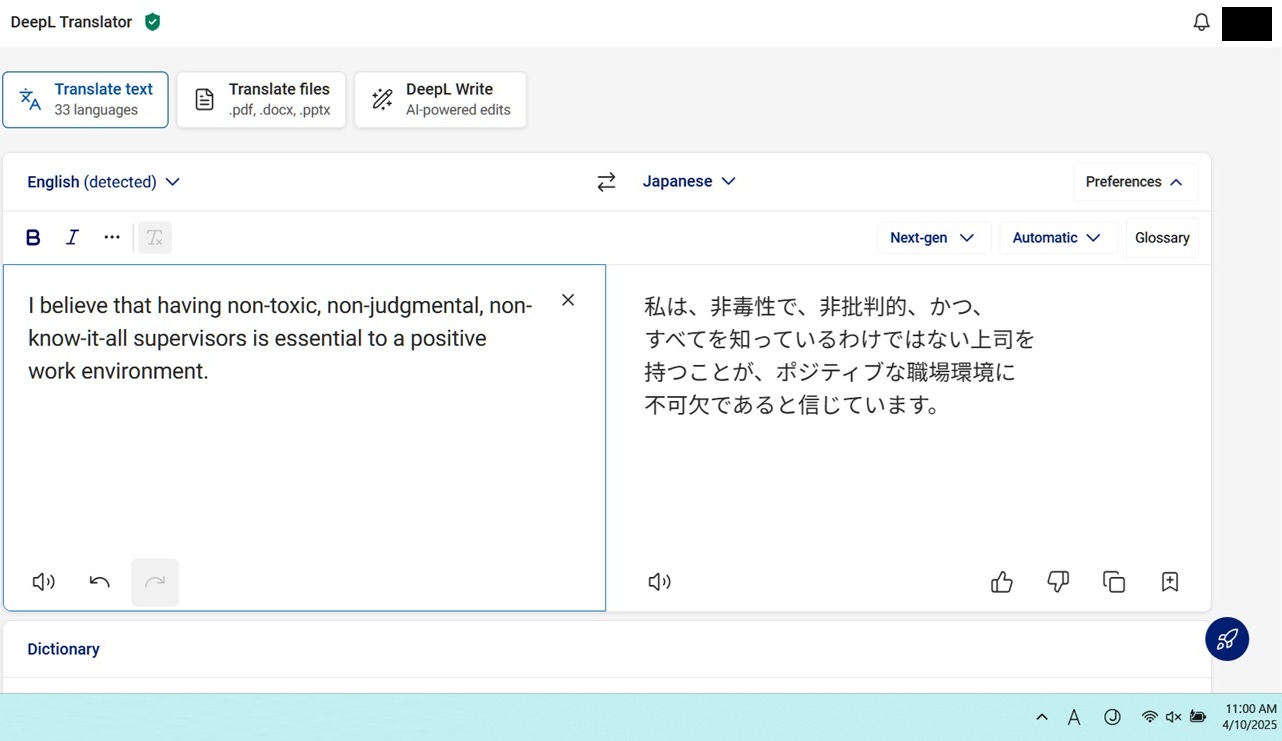Switch to the Translate text tab
Viewport: 1282px width, 741px height.
85,100
